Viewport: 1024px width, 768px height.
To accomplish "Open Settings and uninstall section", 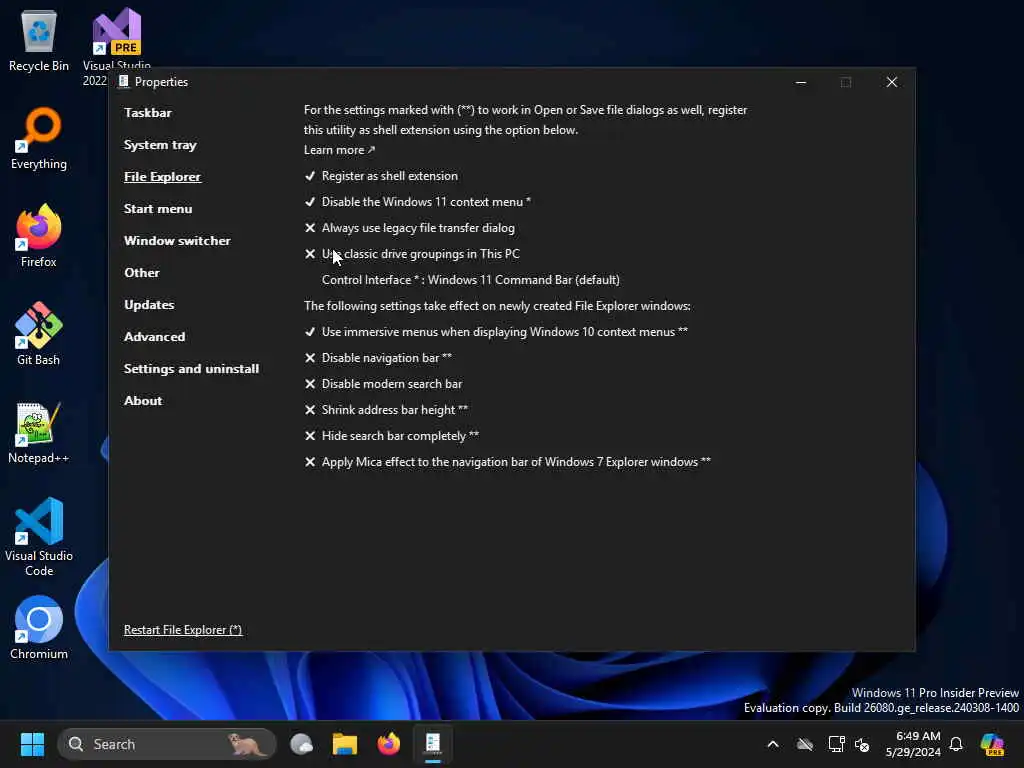I will pos(191,368).
